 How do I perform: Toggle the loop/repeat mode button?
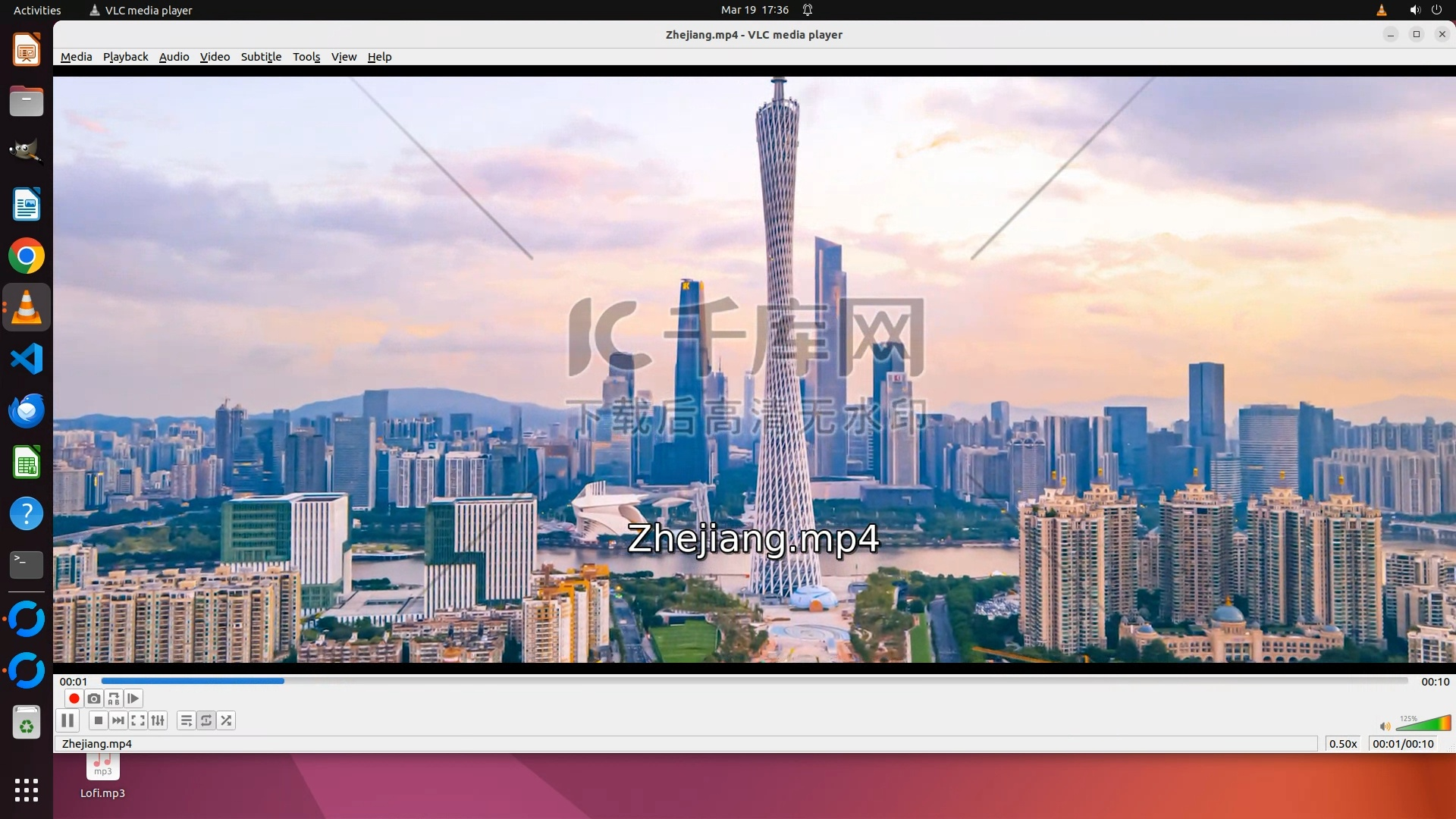coord(206,720)
